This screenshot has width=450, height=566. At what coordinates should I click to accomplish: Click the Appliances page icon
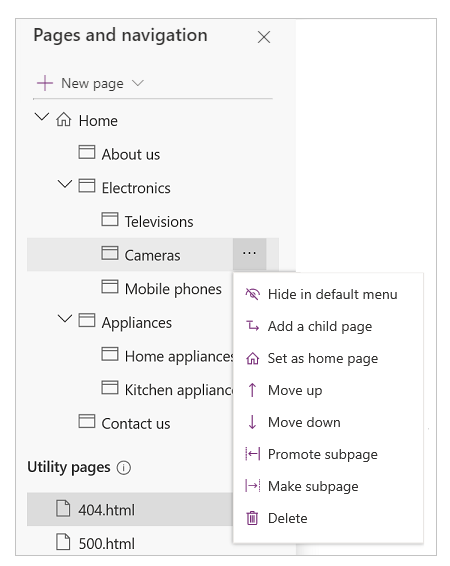click(87, 320)
